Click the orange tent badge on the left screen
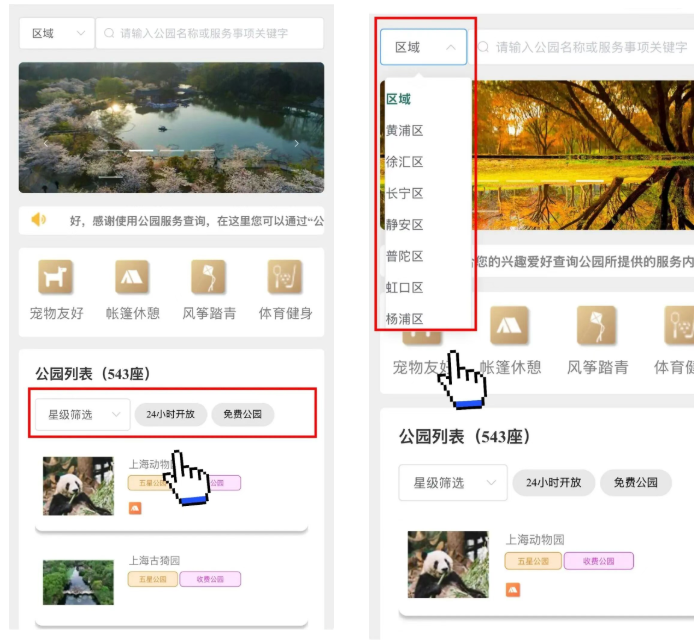Screen dimensions: 699x641 (135, 508)
